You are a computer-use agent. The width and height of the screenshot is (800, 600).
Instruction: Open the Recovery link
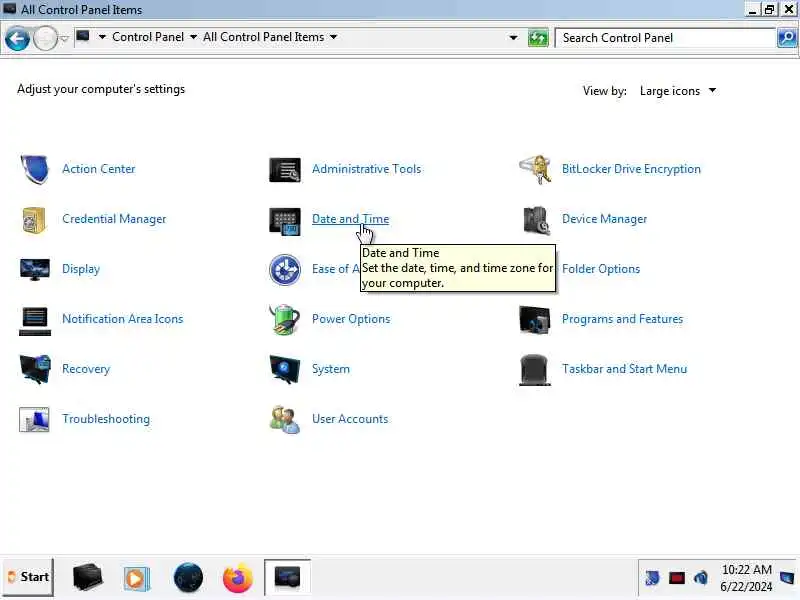tap(86, 369)
